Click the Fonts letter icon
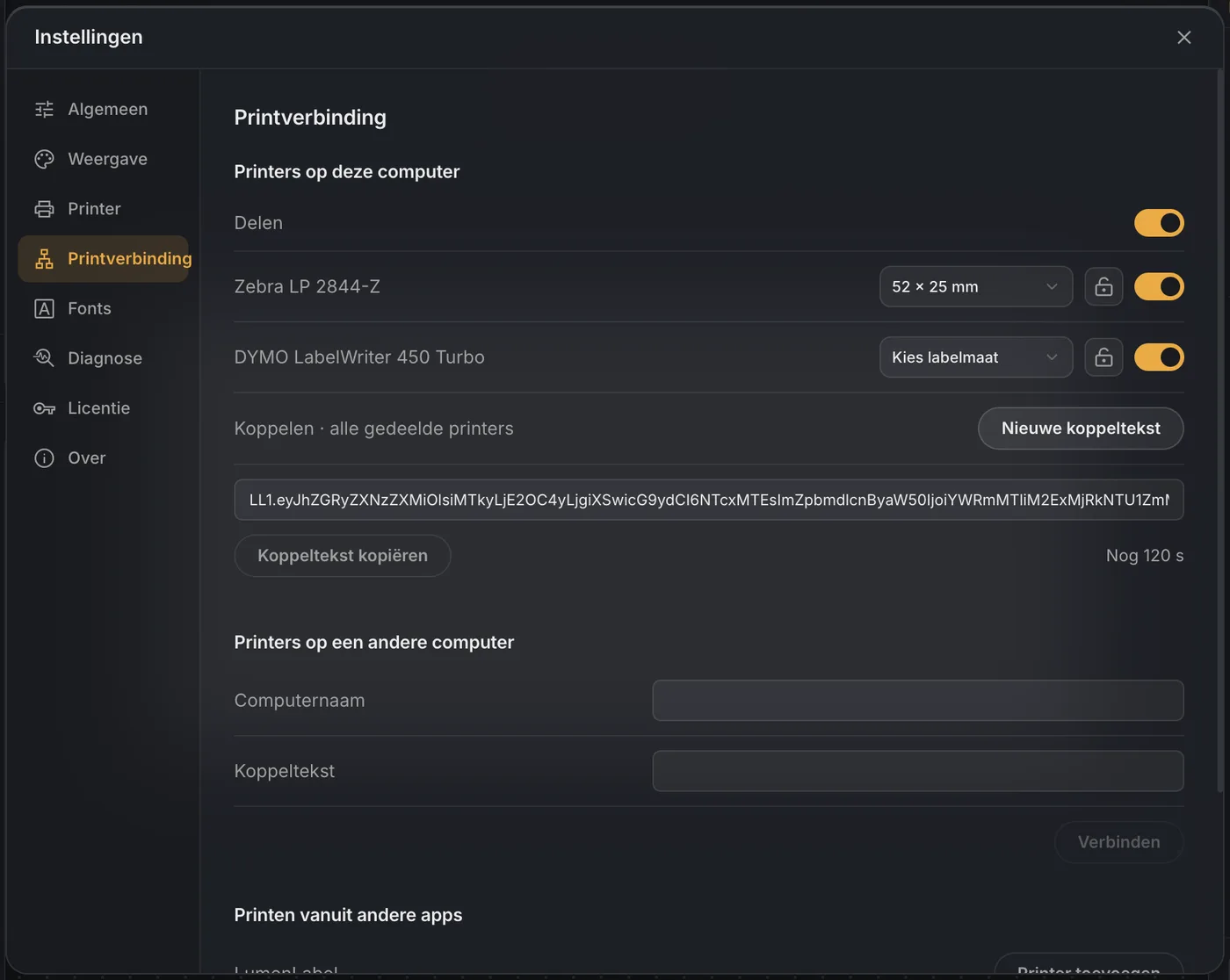Image resolution: width=1230 pixels, height=980 pixels. point(44,308)
